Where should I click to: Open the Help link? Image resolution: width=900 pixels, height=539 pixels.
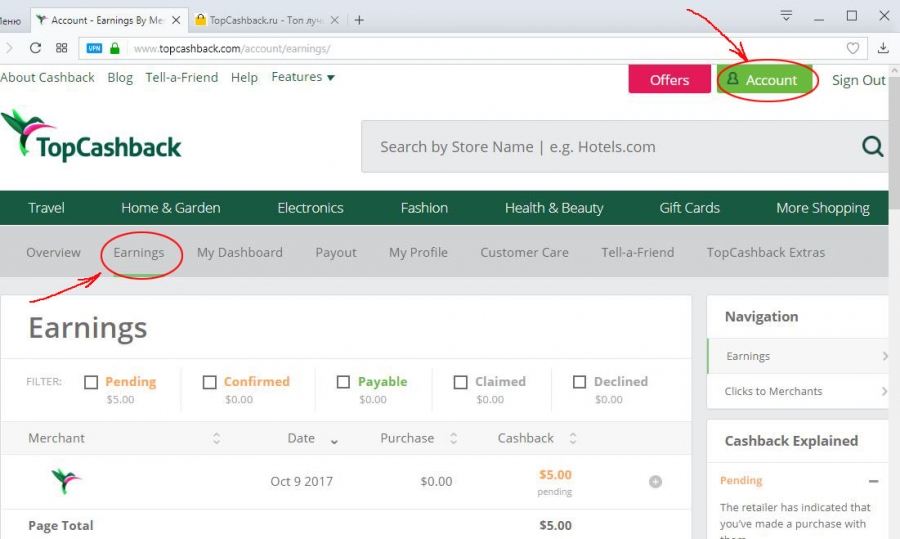(x=244, y=77)
